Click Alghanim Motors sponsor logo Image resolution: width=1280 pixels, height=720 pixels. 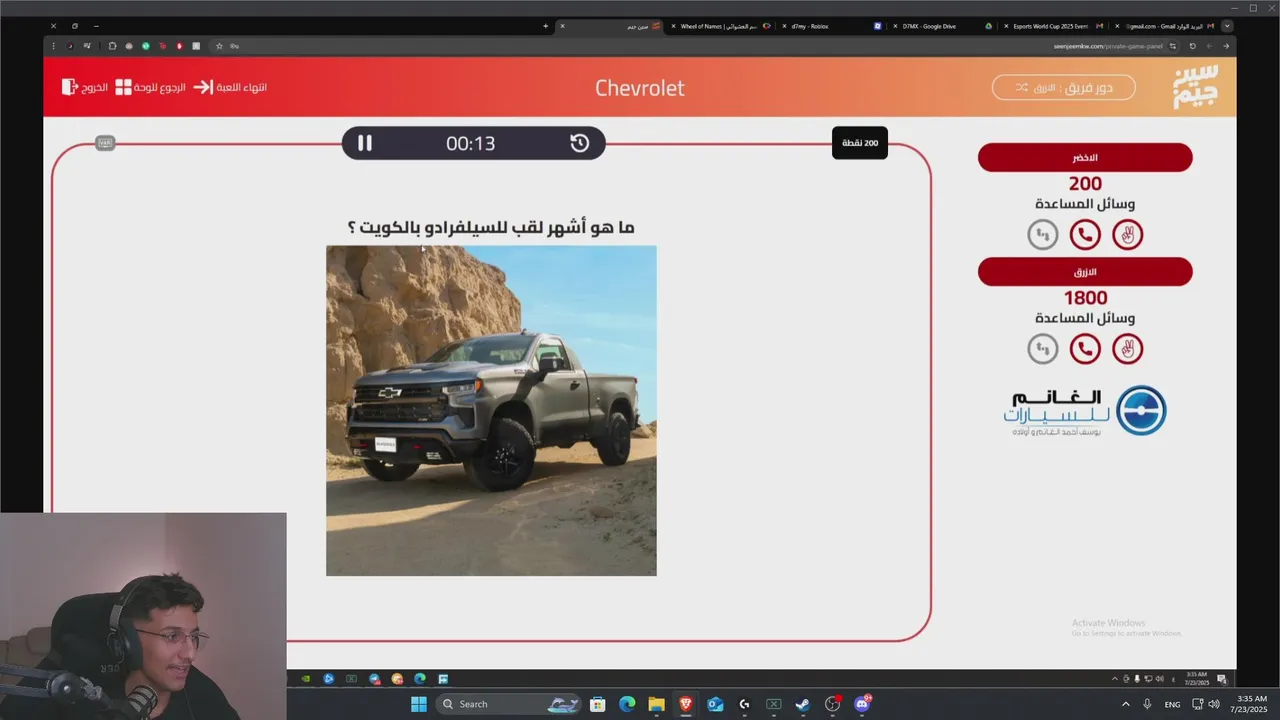click(1085, 410)
